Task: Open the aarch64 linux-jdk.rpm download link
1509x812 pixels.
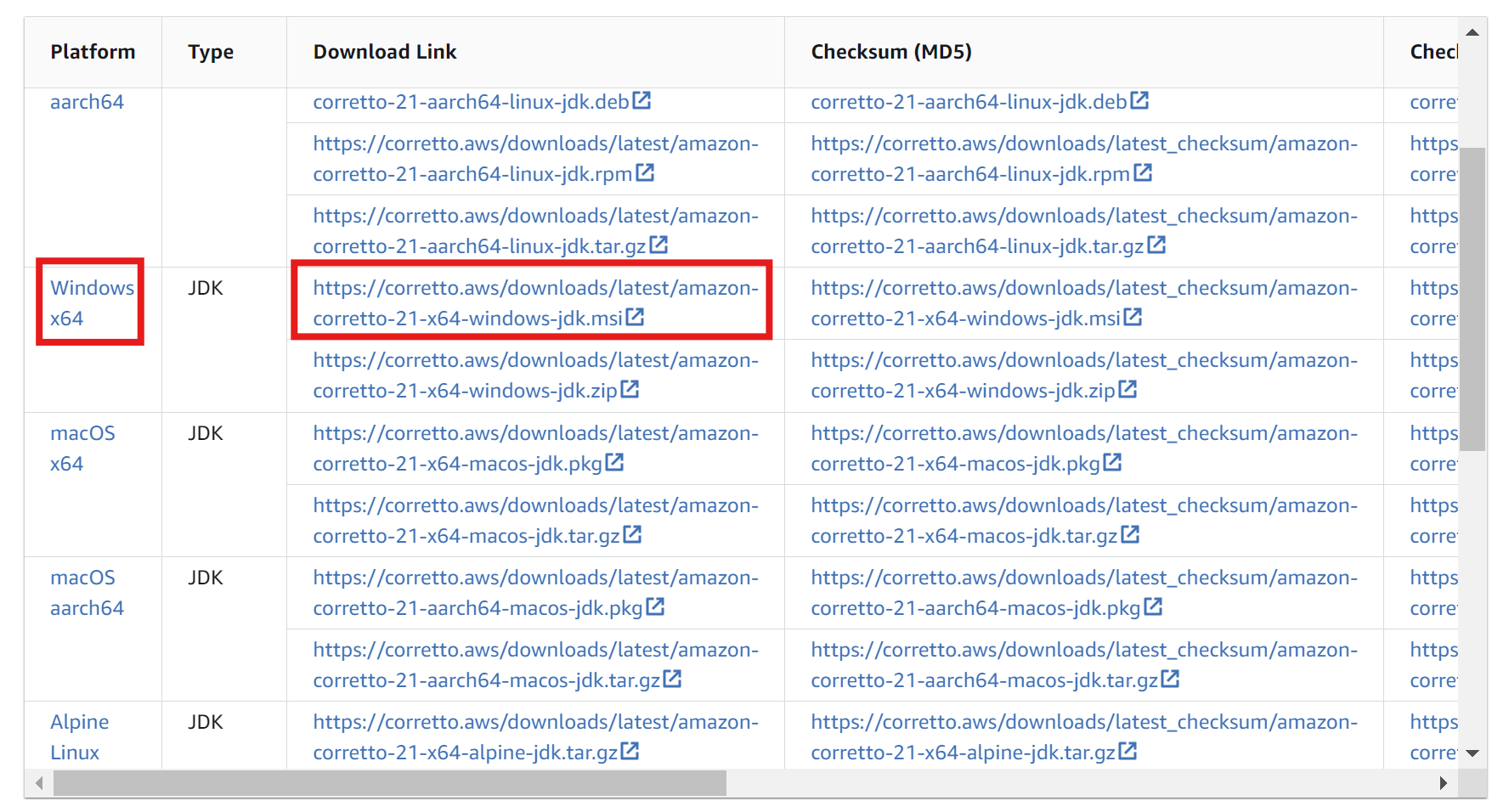Action: click(535, 159)
